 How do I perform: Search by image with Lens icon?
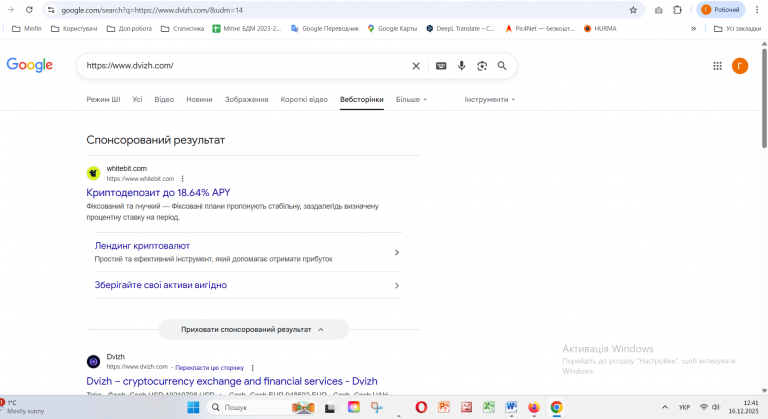pyautogui.click(x=482, y=66)
